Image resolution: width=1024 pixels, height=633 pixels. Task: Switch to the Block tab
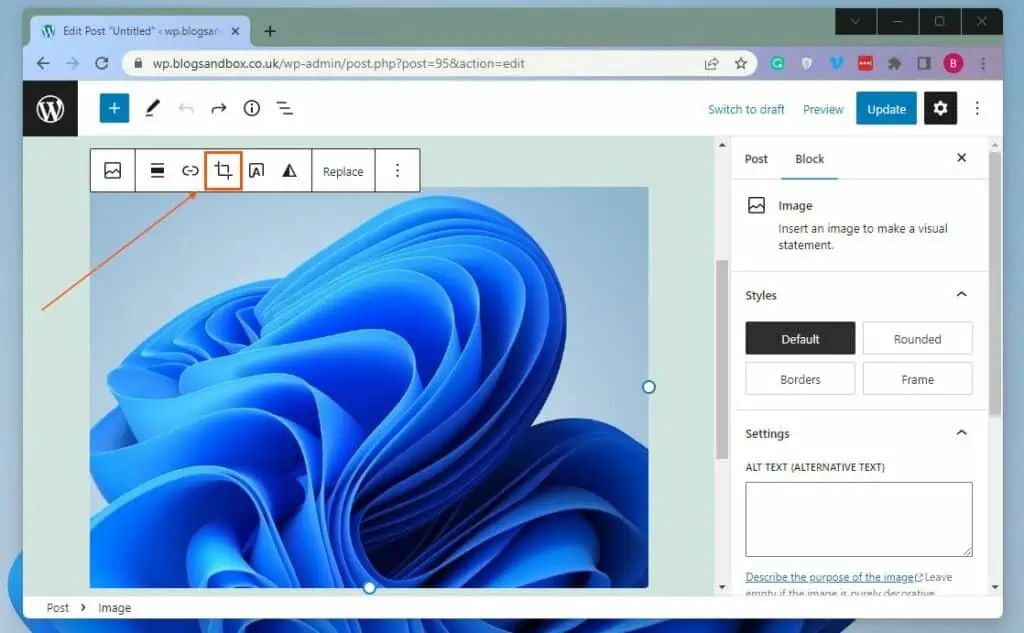(x=809, y=159)
